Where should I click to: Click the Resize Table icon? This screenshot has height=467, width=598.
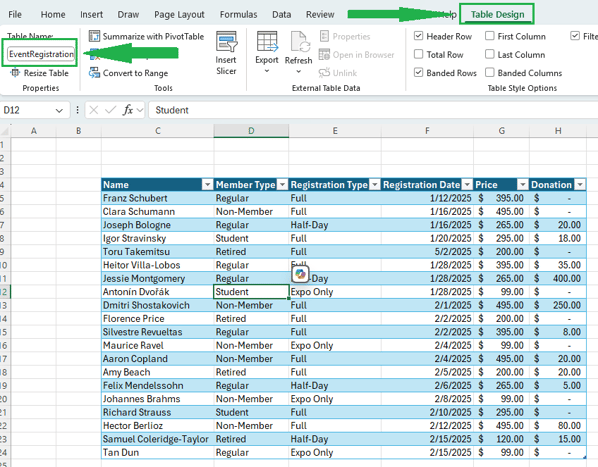pos(15,73)
